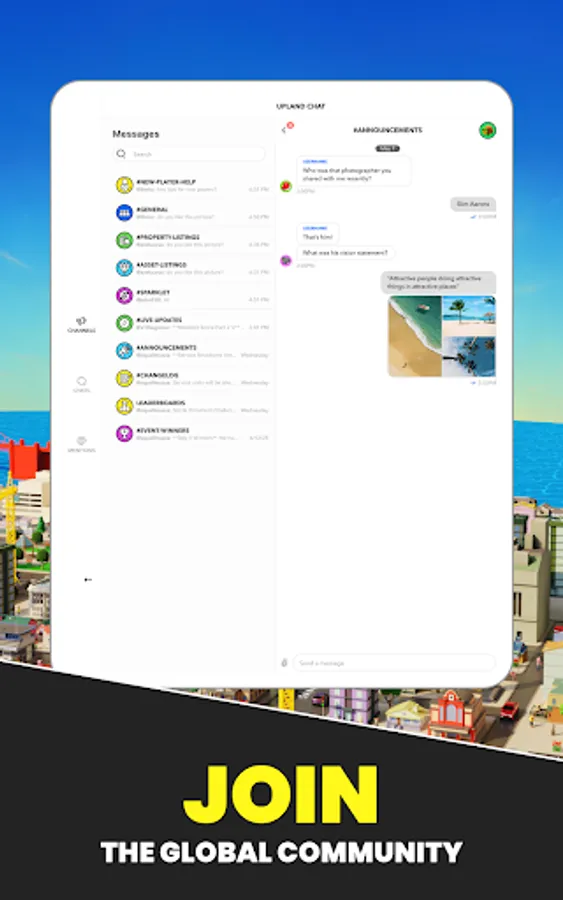Click the search magnifier icon
Image resolution: width=563 pixels, height=900 pixels.
[x=121, y=154]
